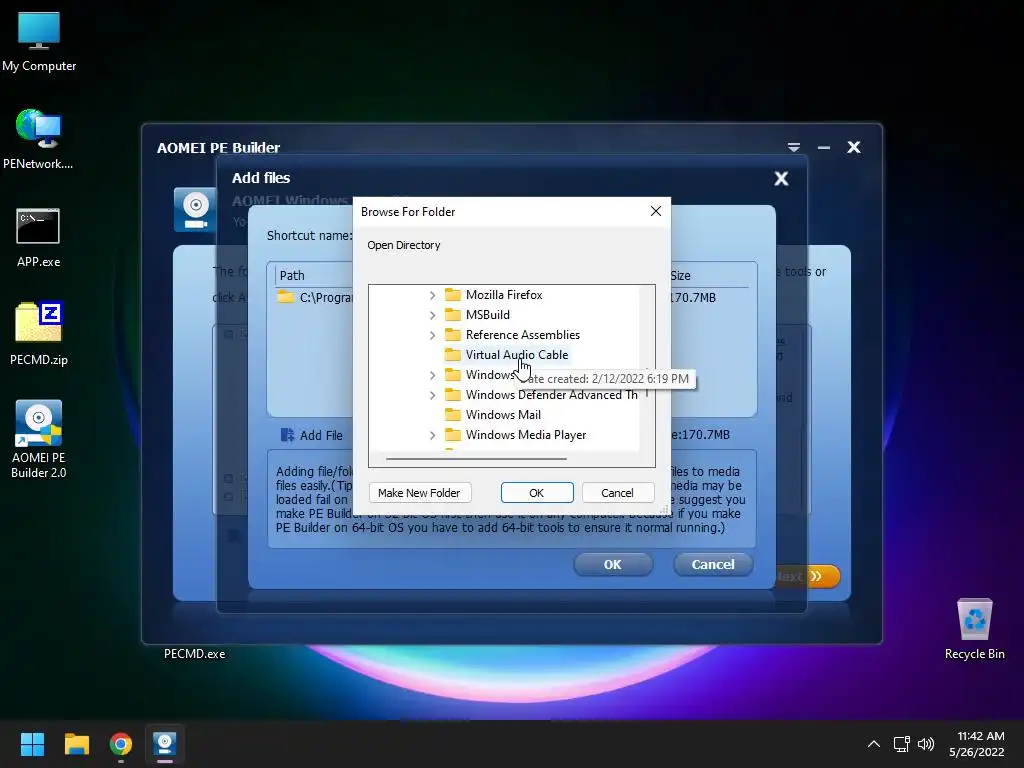Click OK in the Add files dialog
1024x768 pixels.
point(613,564)
